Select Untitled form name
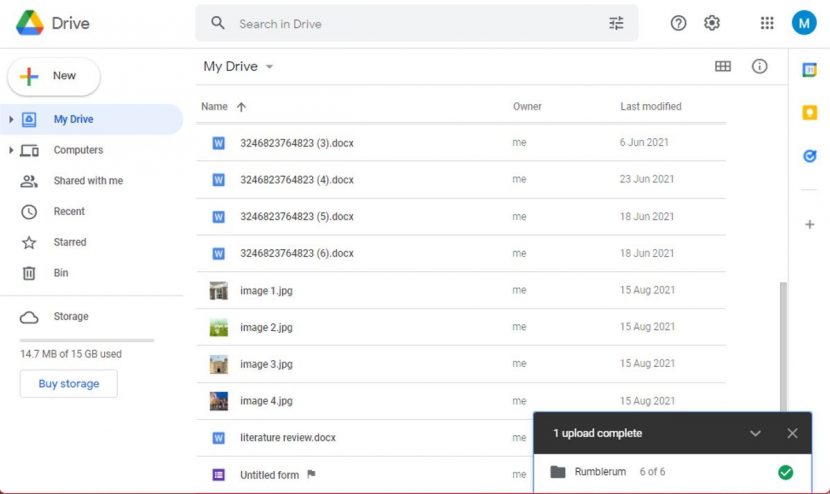830x494 pixels. [x=269, y=475]
